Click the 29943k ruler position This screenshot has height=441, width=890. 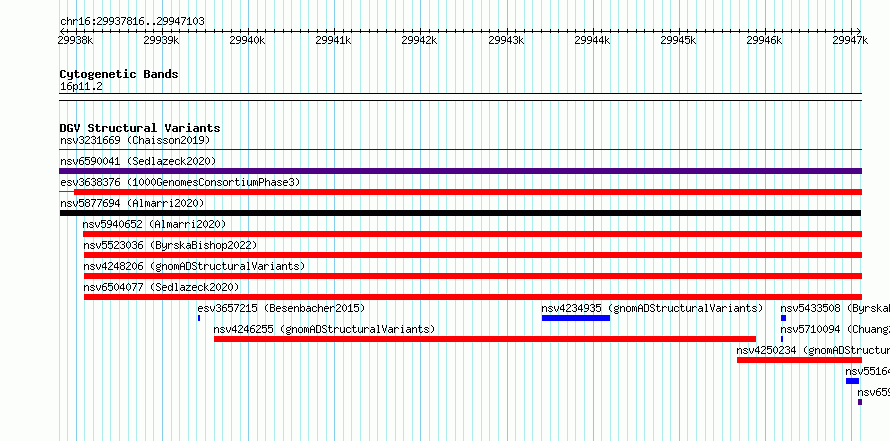[506, 40]
